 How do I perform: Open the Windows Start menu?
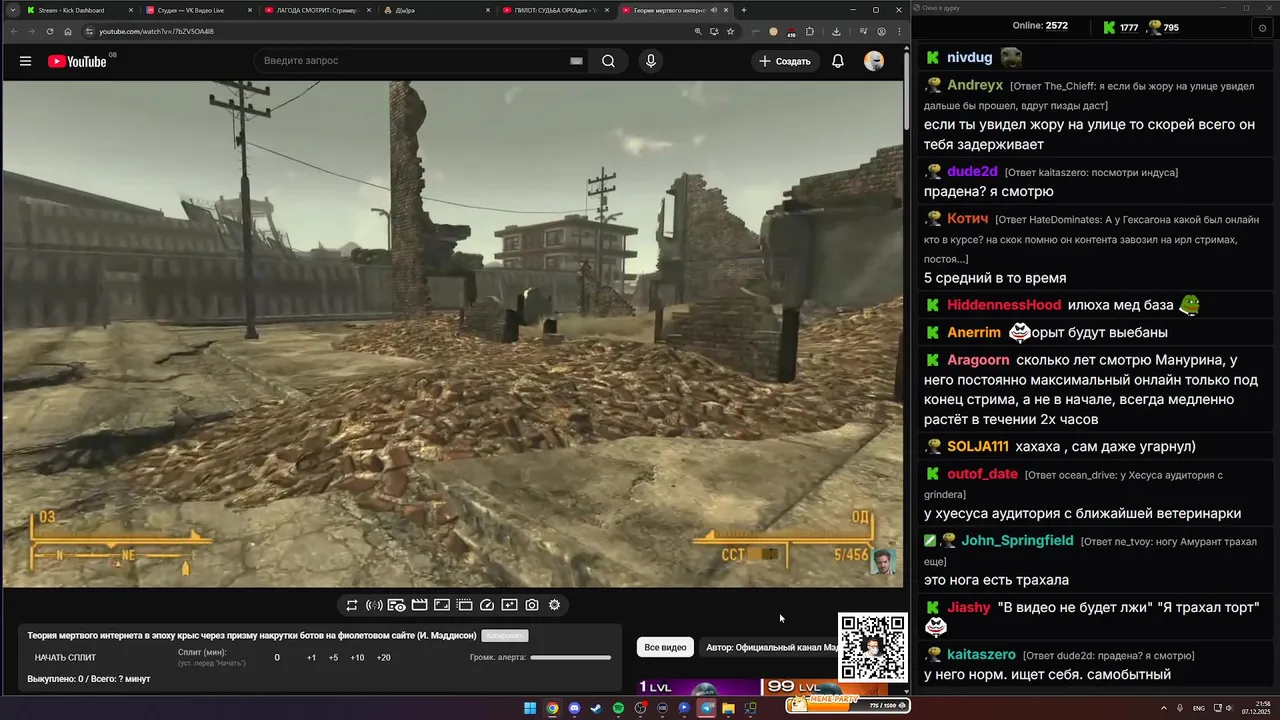[530, 708]
